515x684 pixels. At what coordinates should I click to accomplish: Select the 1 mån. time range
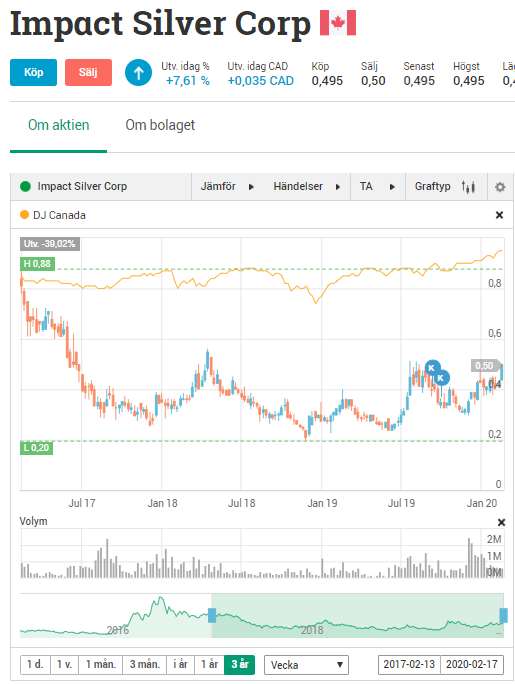pyautogui.click(x=101, y=665)
